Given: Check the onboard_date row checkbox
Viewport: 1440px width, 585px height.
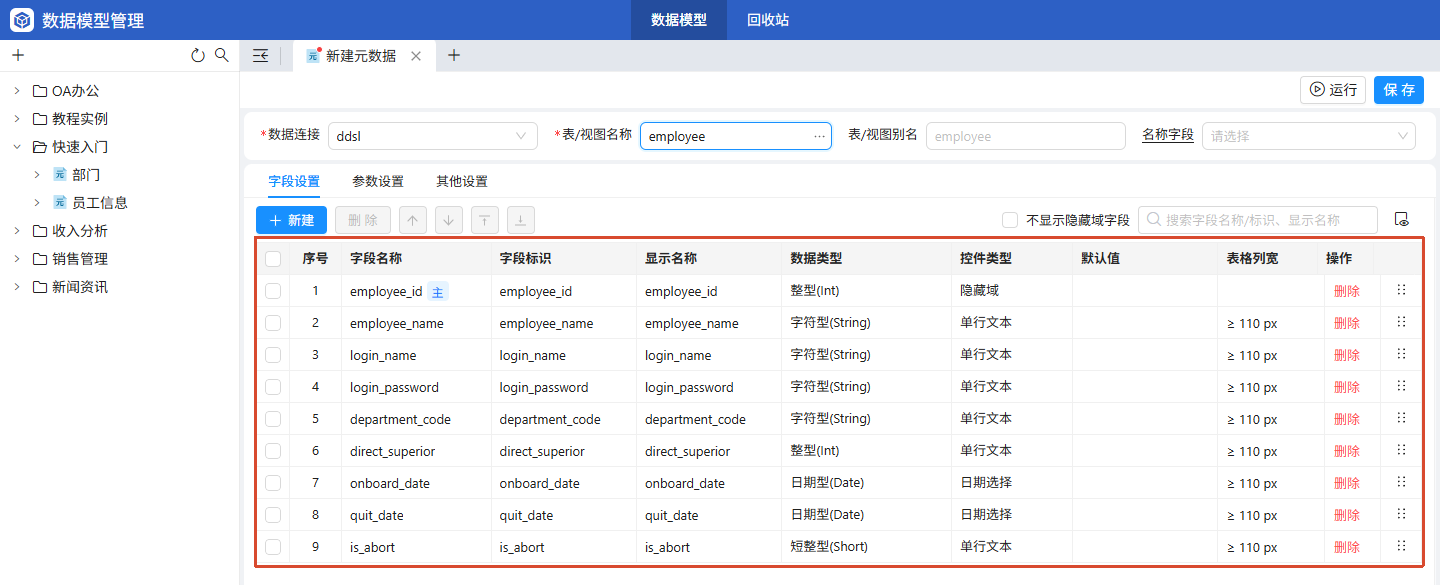Looking at the screenshot, I should click(x=273, y=483).
